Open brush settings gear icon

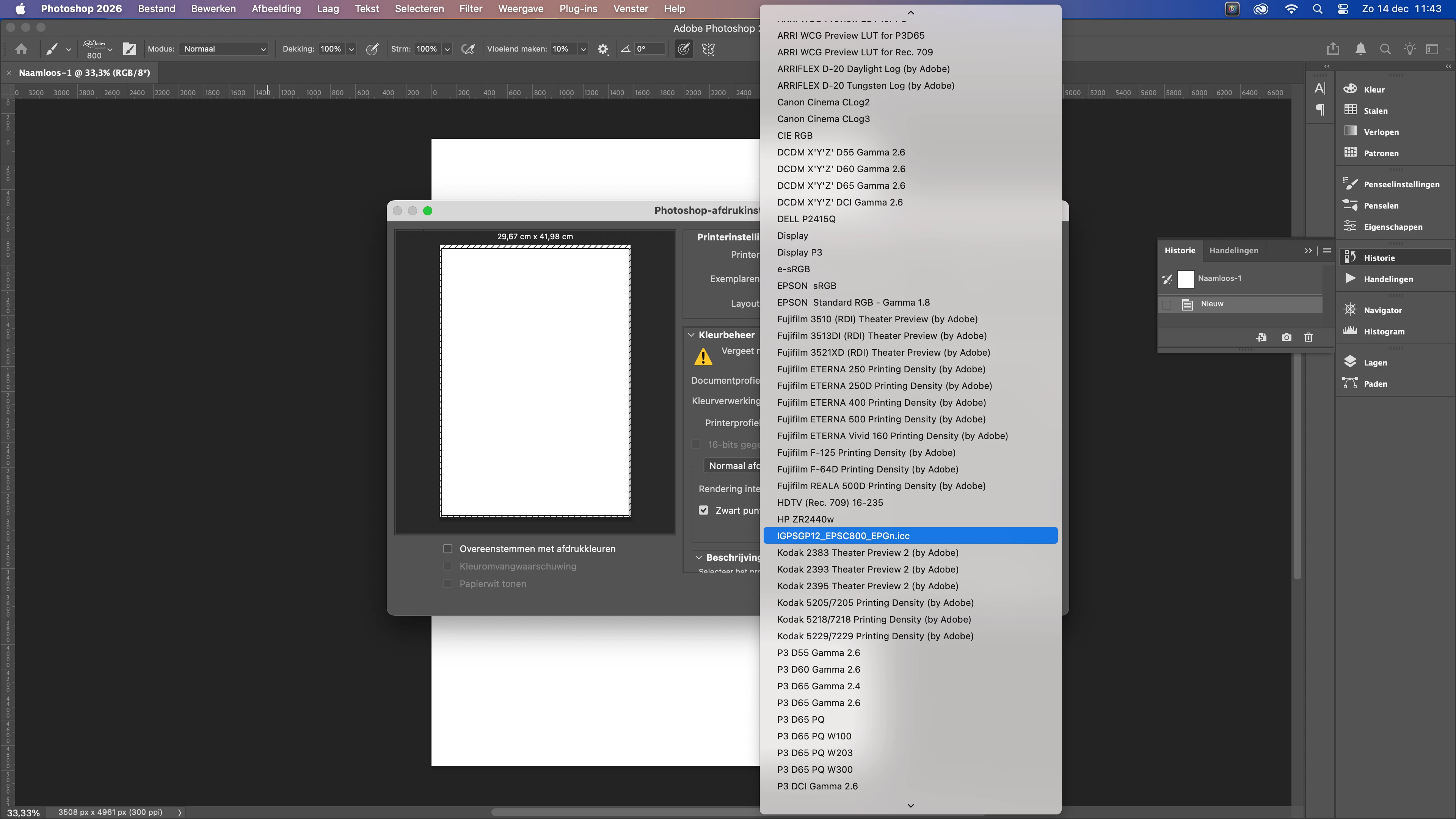(603, 49)
